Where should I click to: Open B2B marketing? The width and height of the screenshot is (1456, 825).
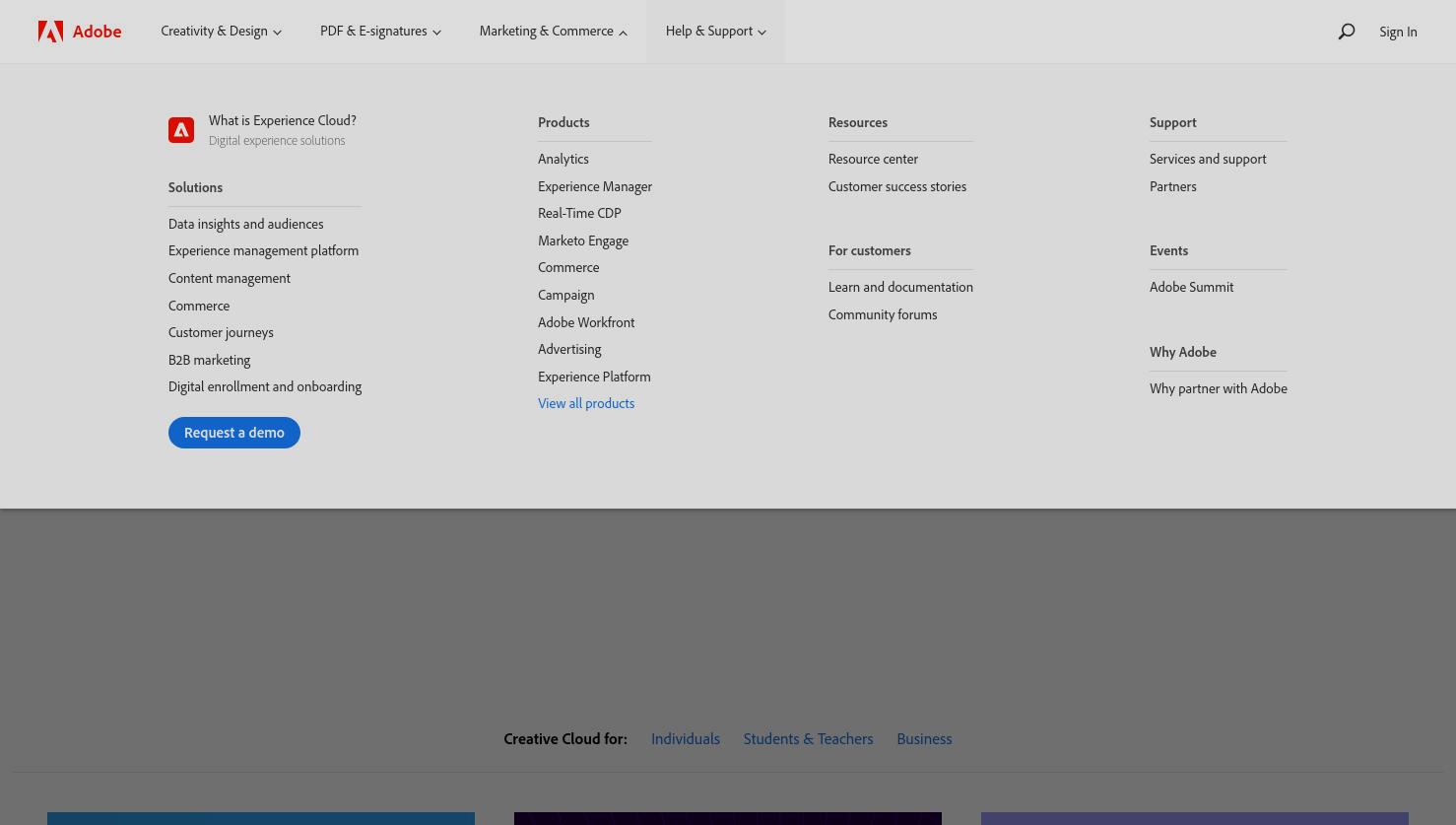[x=209, y=360]
